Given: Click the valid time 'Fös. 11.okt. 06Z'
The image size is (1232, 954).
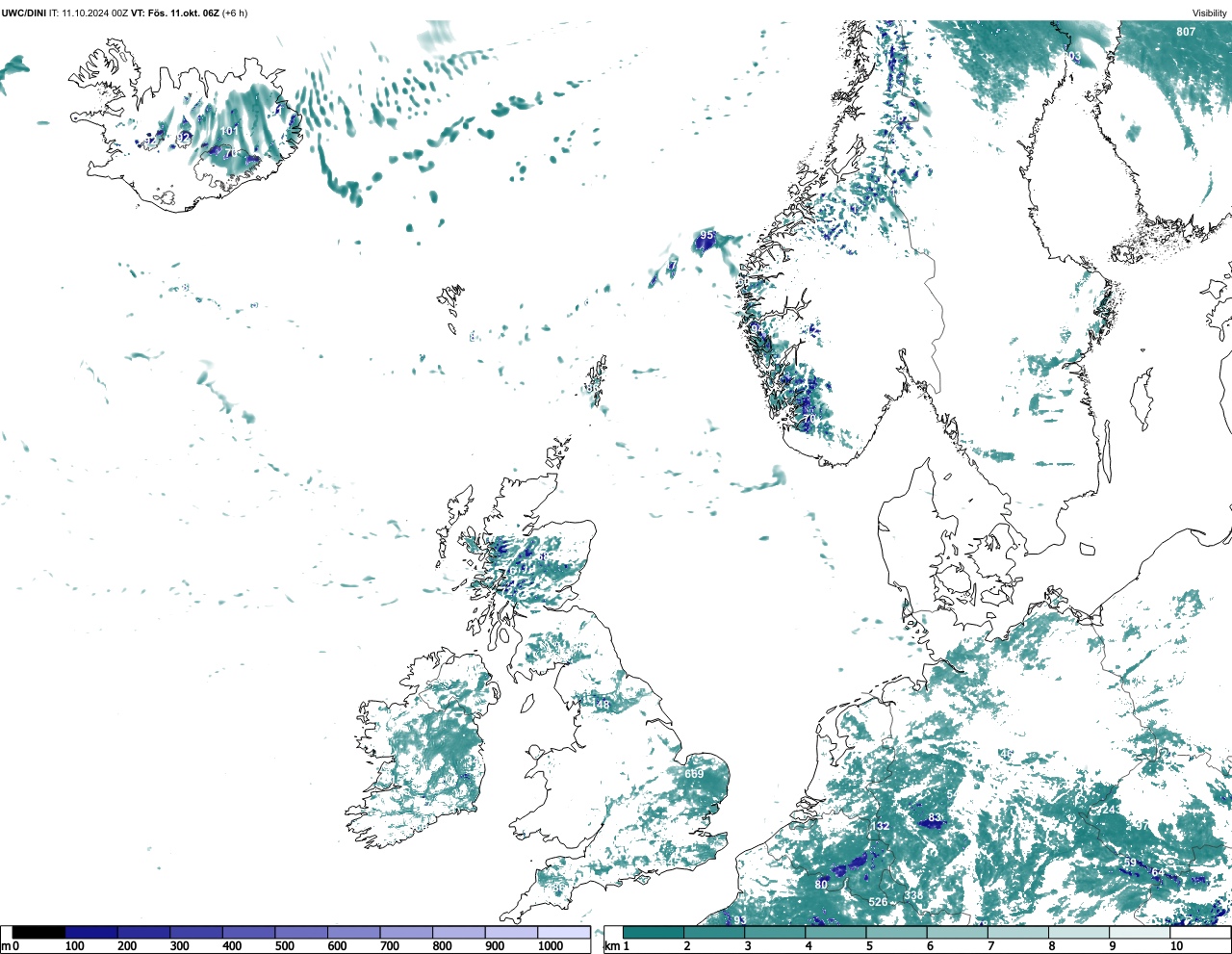Looking at the screenshot, I should 183,12.
